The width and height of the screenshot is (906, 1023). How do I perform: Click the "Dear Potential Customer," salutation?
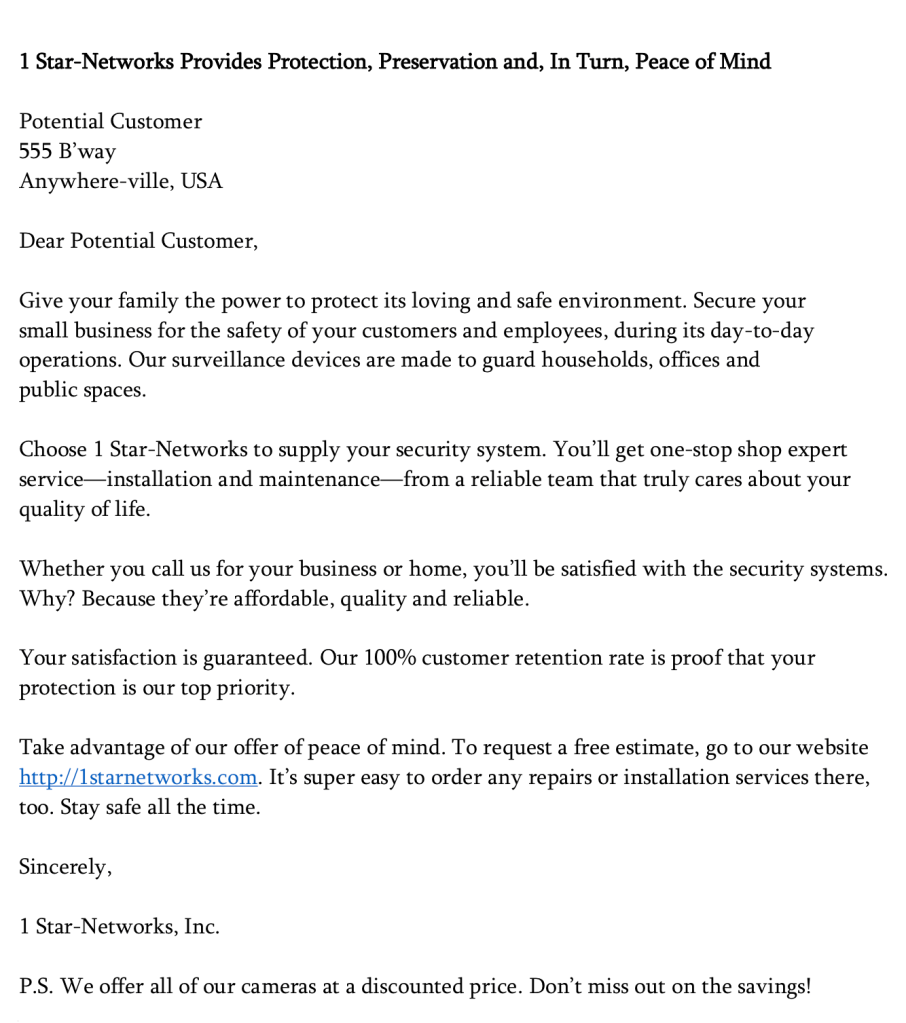[x=138, y=241]
